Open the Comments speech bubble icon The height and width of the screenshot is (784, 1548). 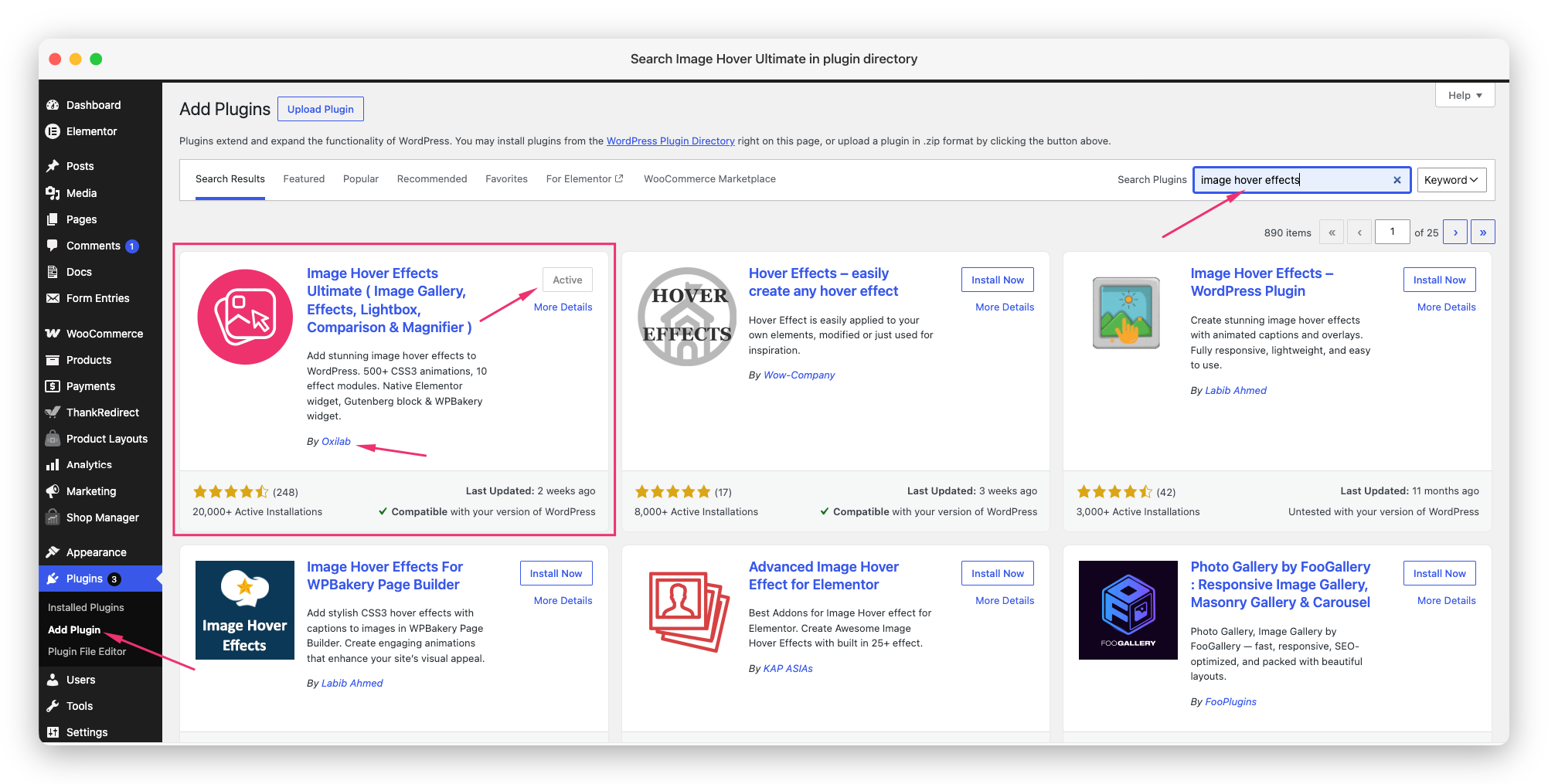click(x=53, y=246)
